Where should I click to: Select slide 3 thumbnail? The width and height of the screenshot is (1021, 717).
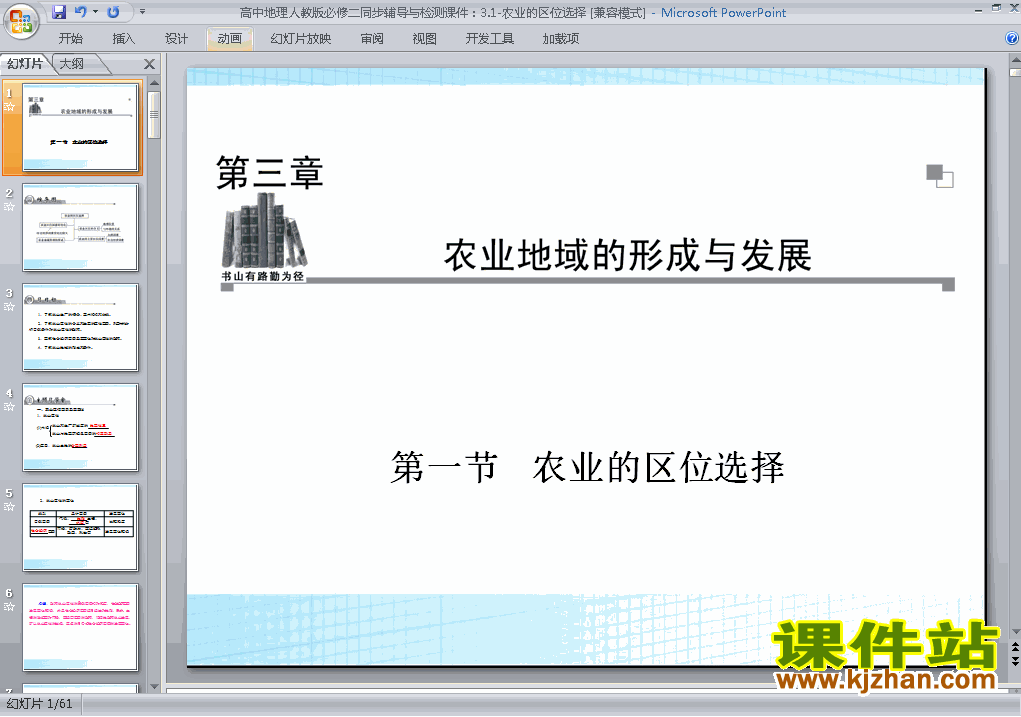pyautogui.click(x=80, y=328)
